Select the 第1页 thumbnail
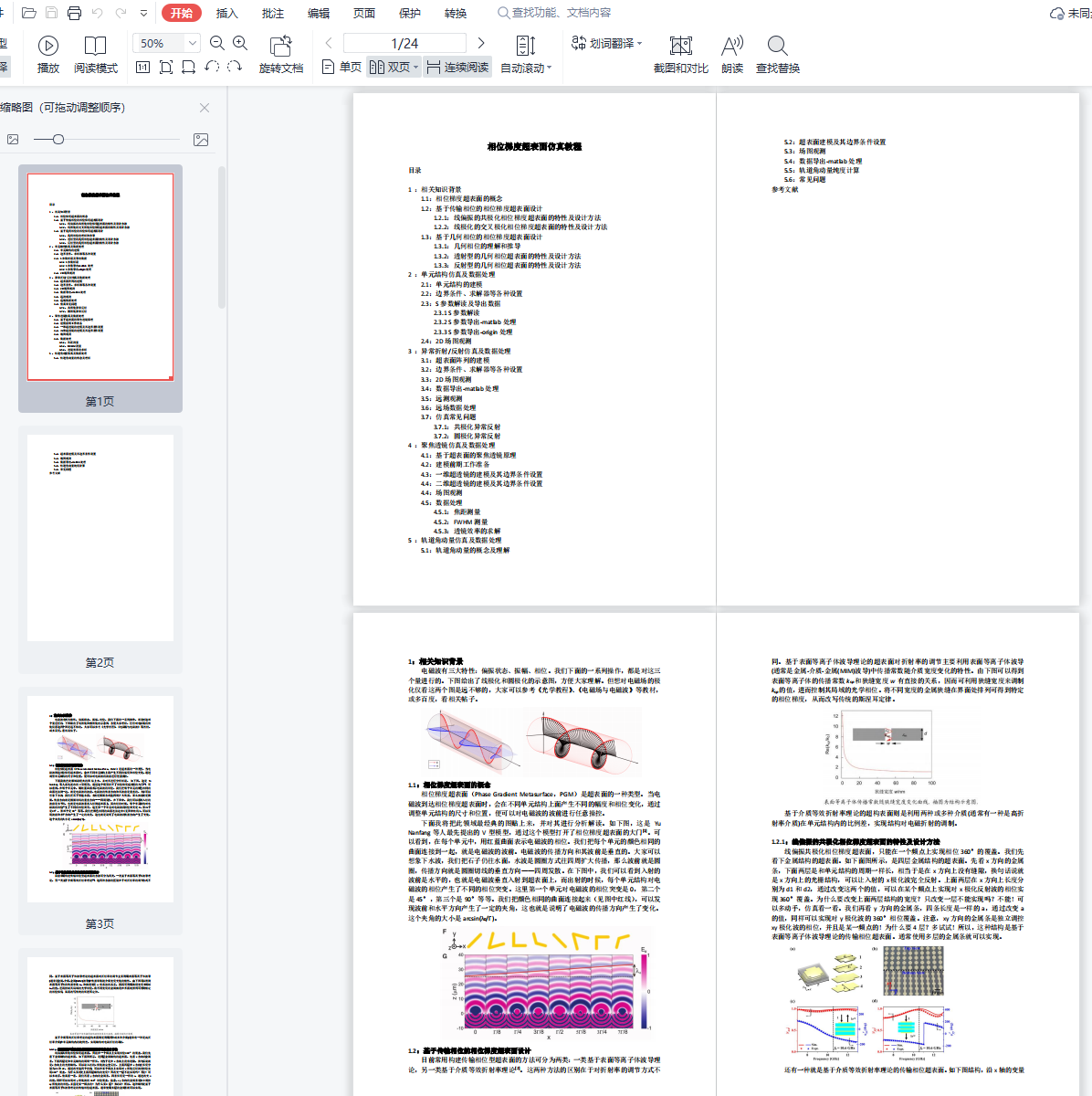Screen dimensions: 1092x1096 click(x=100, y=289)
